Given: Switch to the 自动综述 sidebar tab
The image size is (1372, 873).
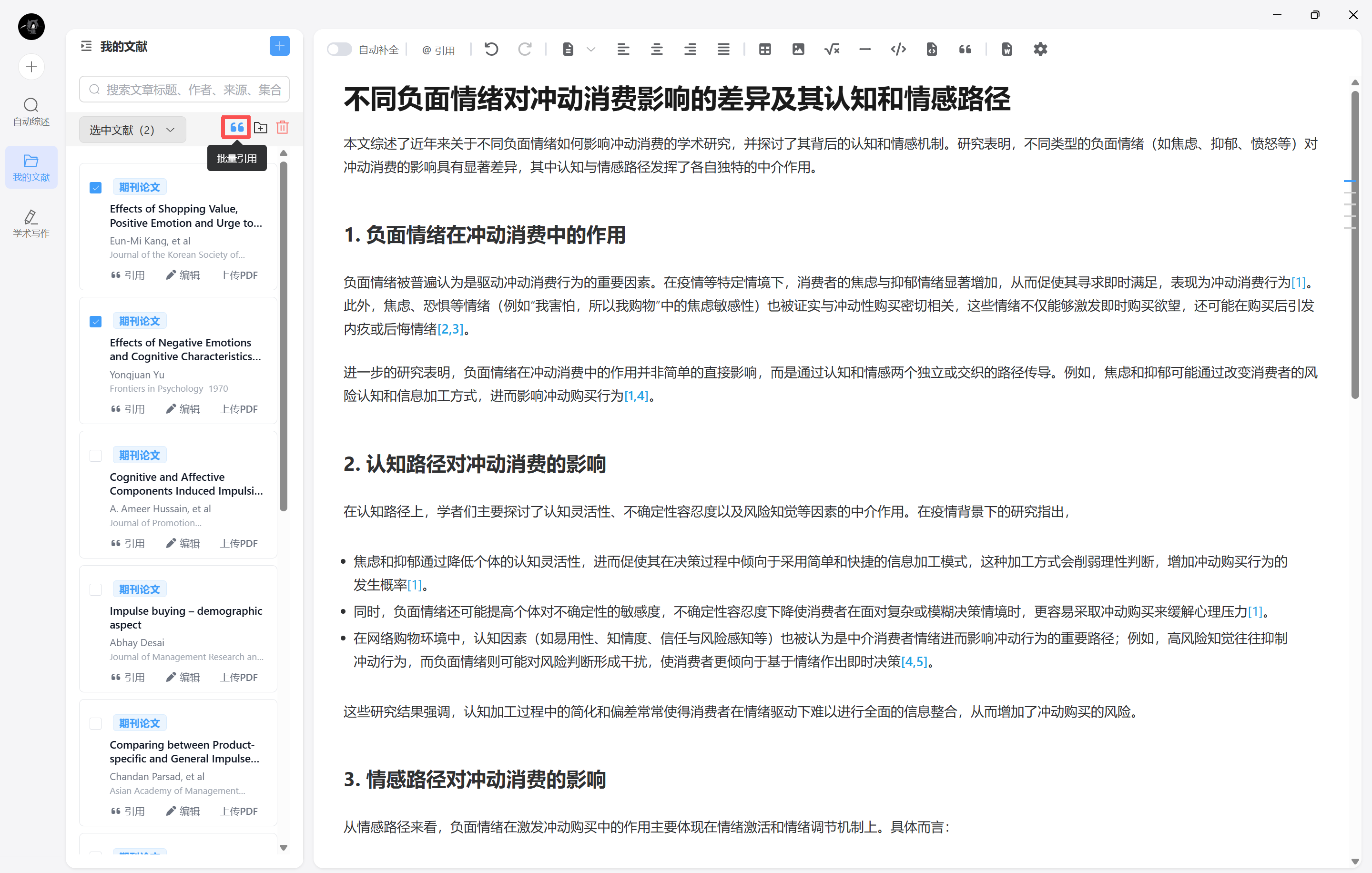Looking at the screenshot, I should [x=31, y=112].
